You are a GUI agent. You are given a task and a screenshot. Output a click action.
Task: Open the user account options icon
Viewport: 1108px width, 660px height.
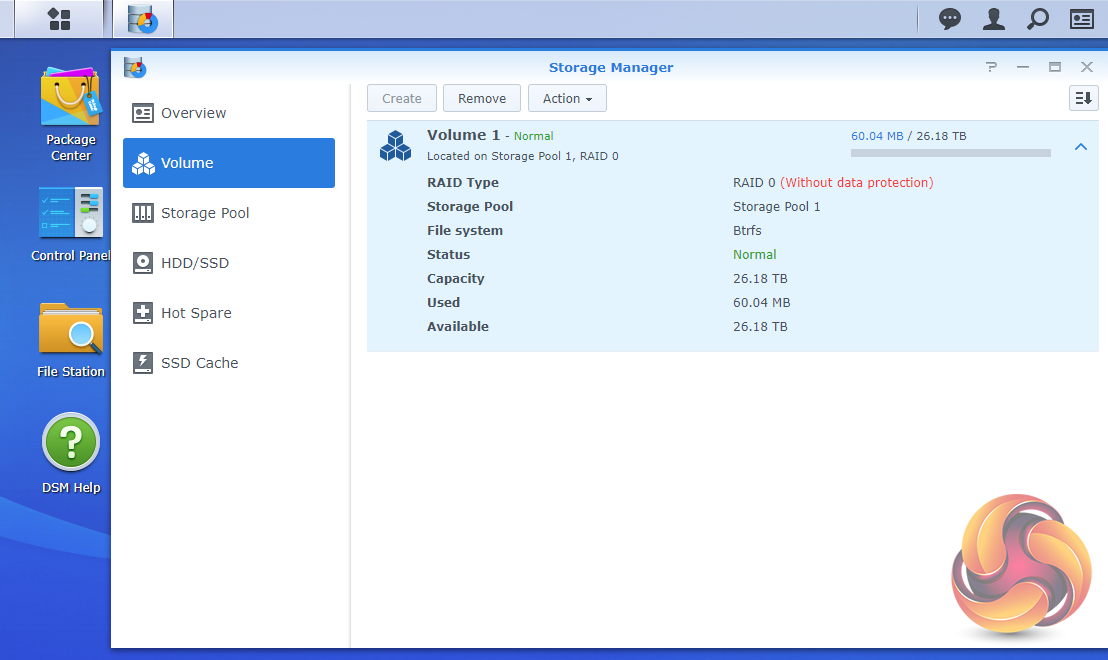pos(993,19)
